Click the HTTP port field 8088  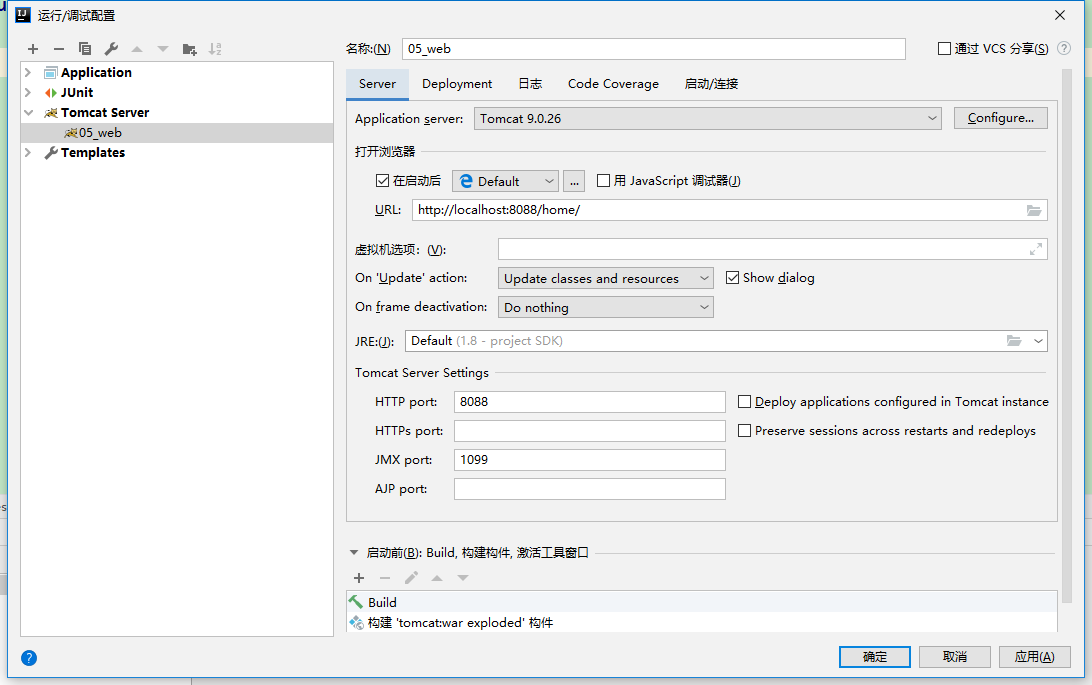(590, 402)
